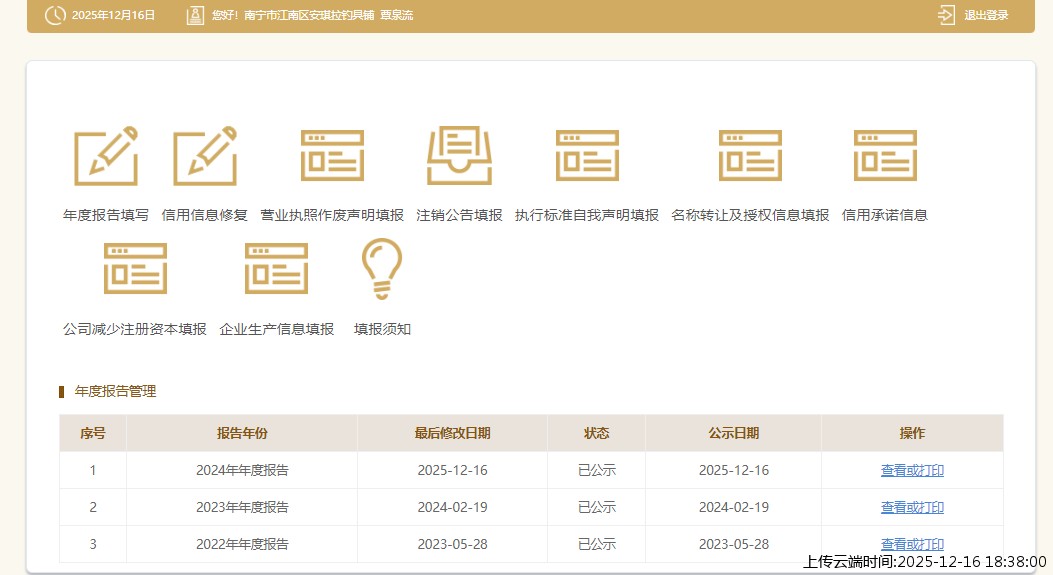
Task: View or print the 2024 annual report
Action: pyautogui.click(x=912, y=470)
